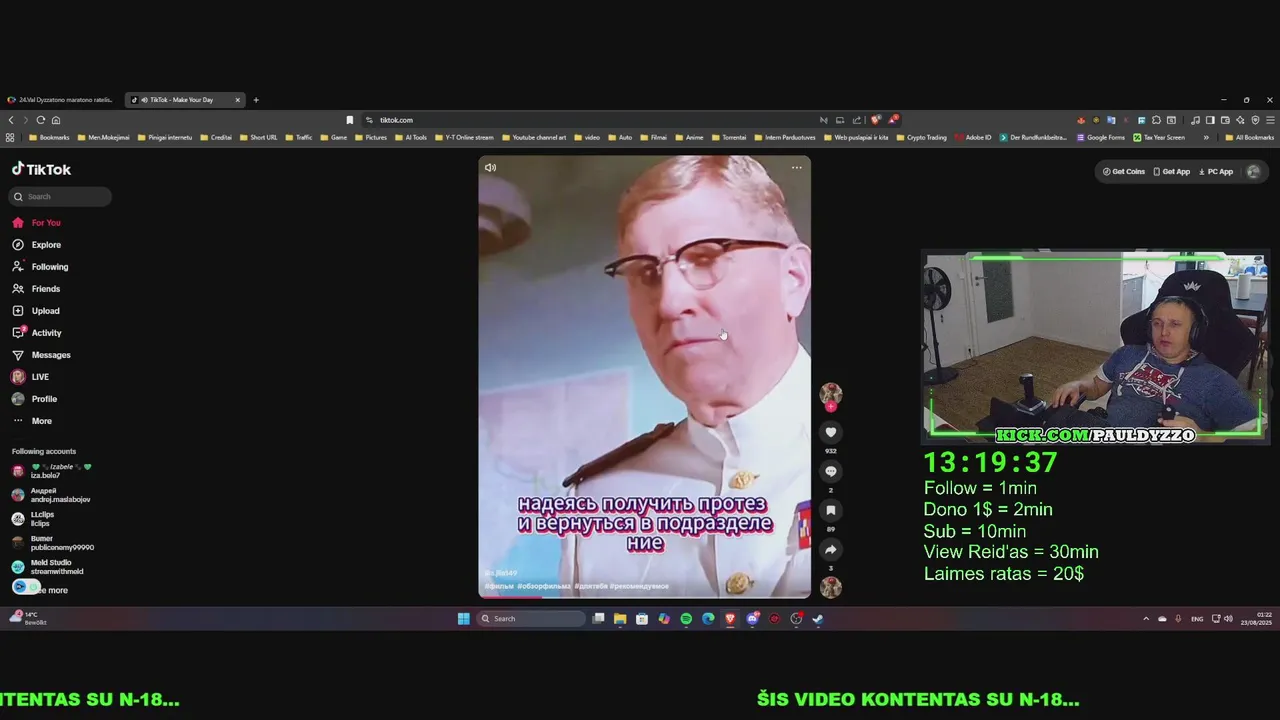Open Spotify from the taskbar
This screenshot has height=720, width=1280.
click(x=686, y=619)
